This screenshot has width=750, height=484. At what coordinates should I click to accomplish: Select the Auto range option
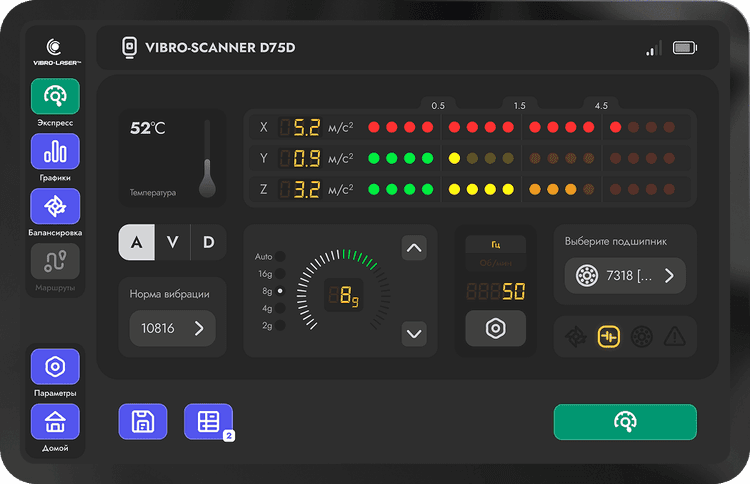click(x=280, y=256)
